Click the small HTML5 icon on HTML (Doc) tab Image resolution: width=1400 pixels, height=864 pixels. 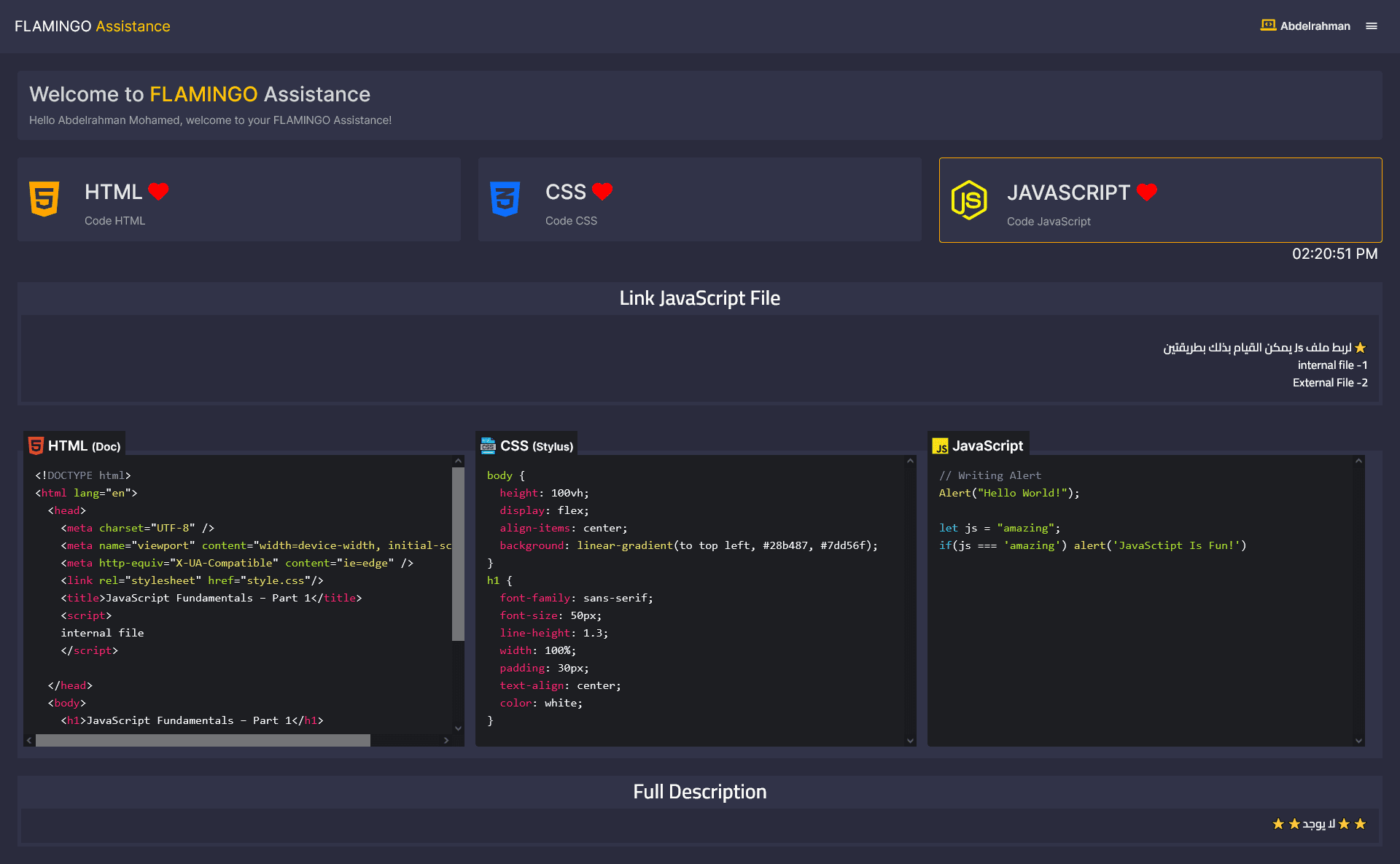click(36, 445)
